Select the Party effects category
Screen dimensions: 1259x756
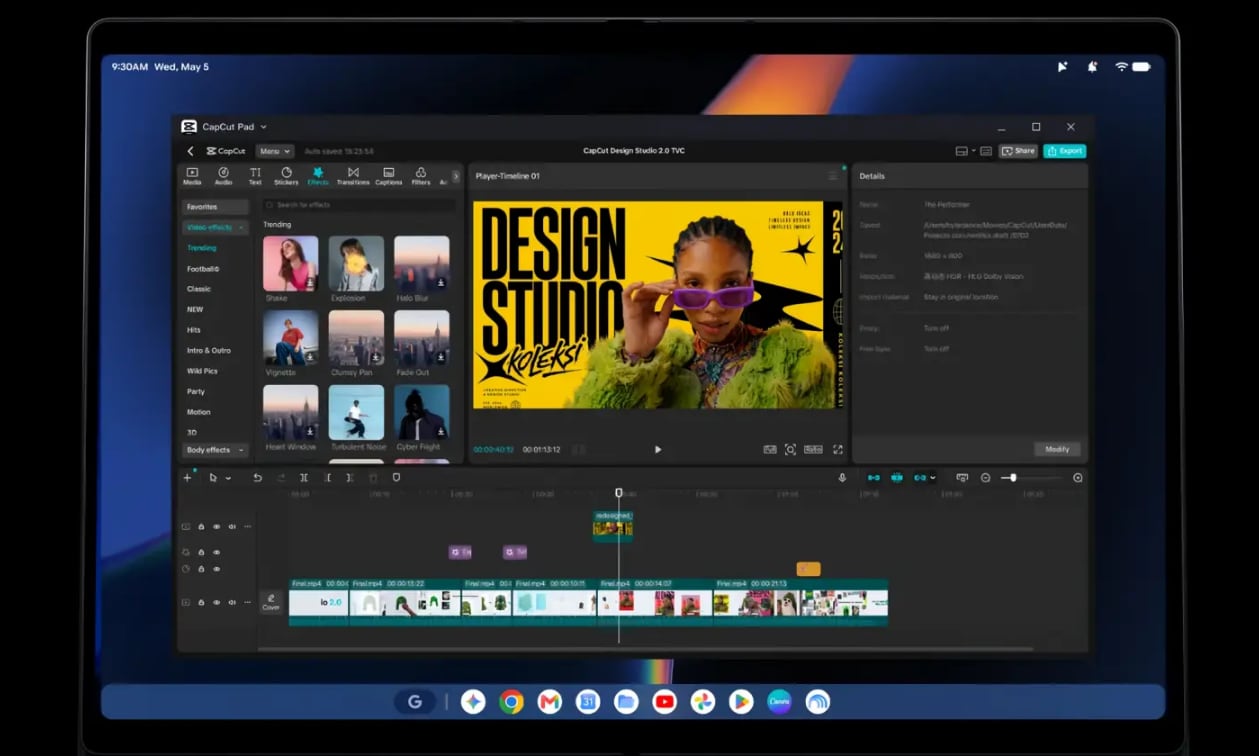point(196,391)
